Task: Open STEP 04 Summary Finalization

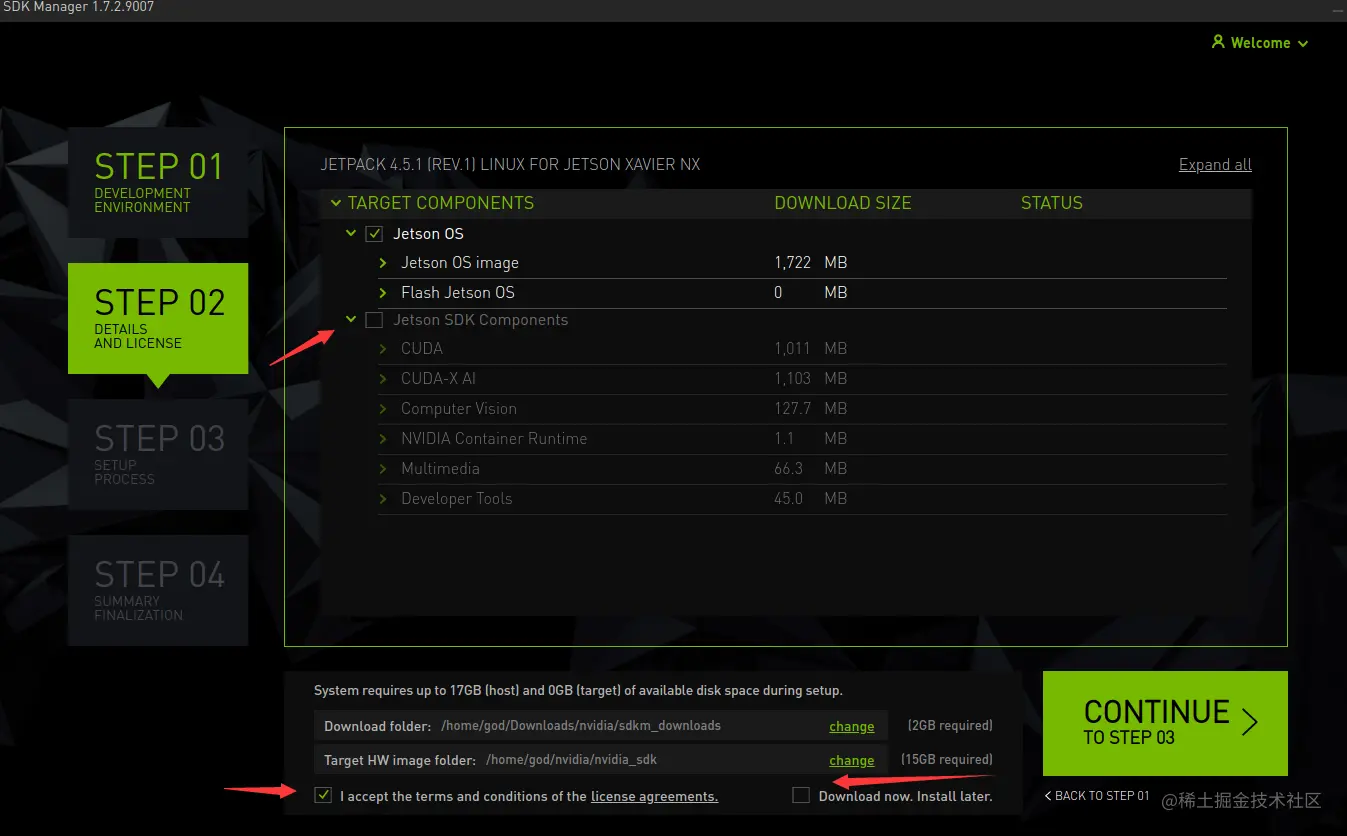Action: click(158, 590)
